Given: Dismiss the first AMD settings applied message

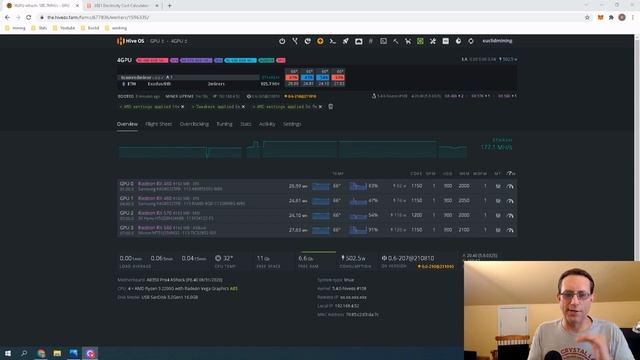Looking at the screenshot, I should [x=182, y=107].
